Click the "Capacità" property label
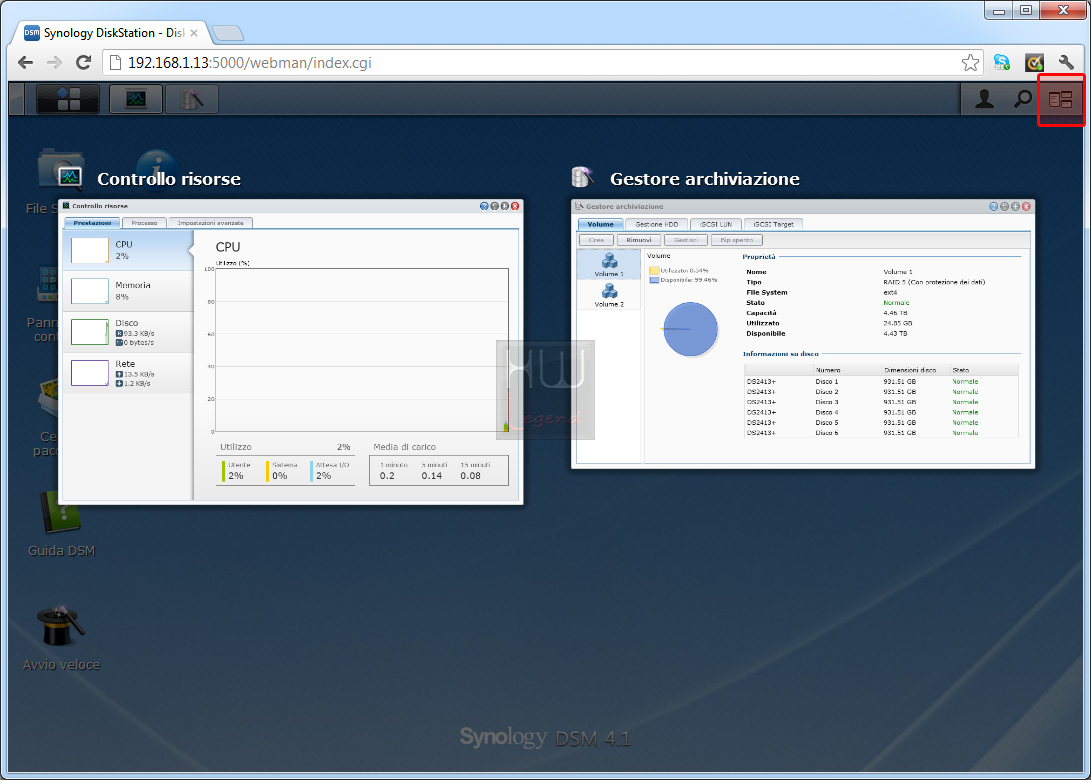The width and height of the screenshot is (1091, 780). tap(761, 313)
